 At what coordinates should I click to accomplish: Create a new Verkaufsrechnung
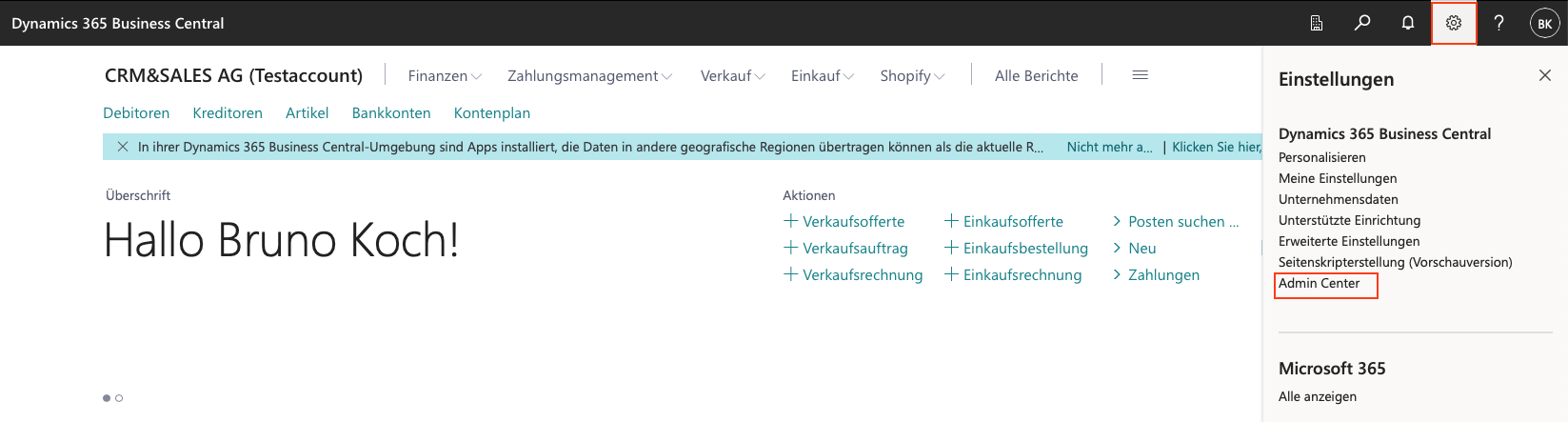coord(863,274)
